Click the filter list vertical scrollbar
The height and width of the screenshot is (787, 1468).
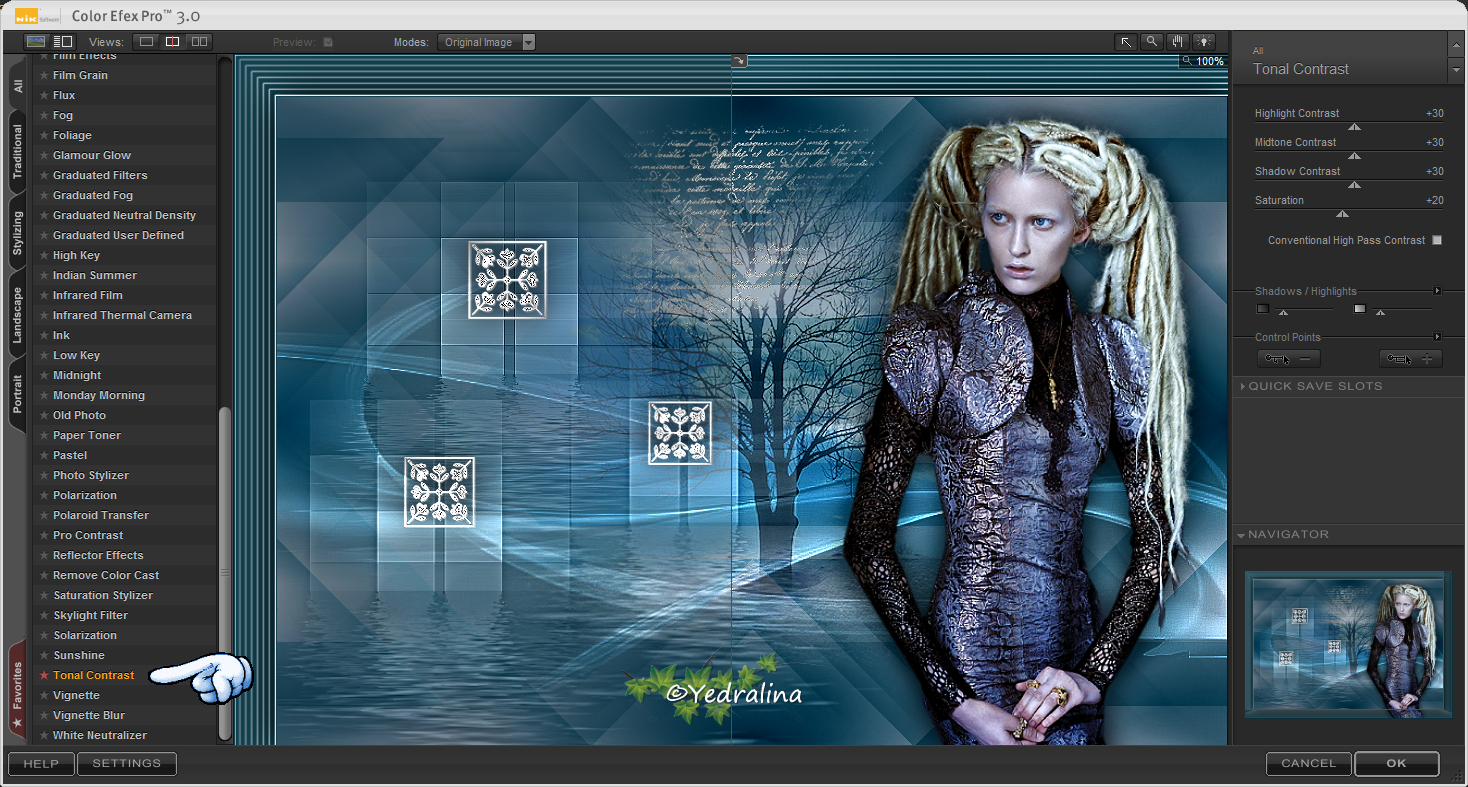click(x=225, y=572)
